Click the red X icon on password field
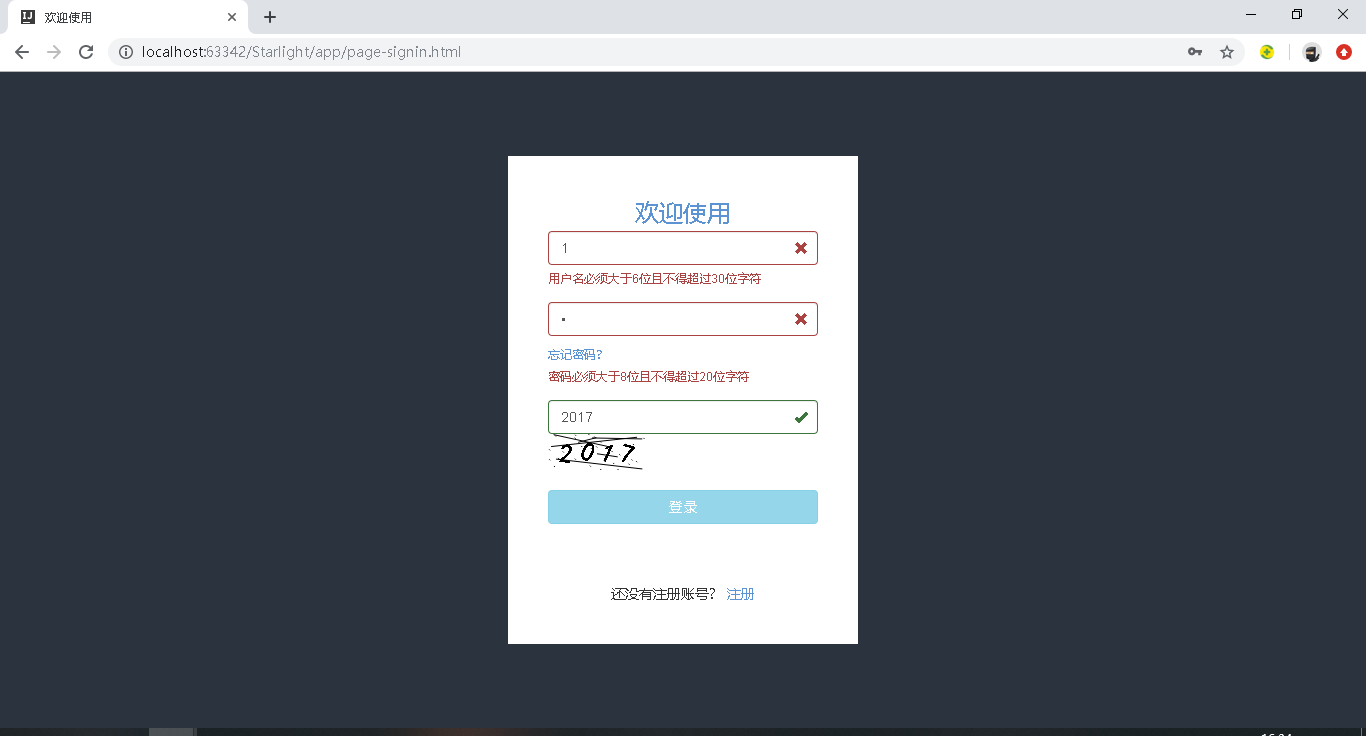The width and height of the screenshot is (1366, 736). (x=800, y=319)
